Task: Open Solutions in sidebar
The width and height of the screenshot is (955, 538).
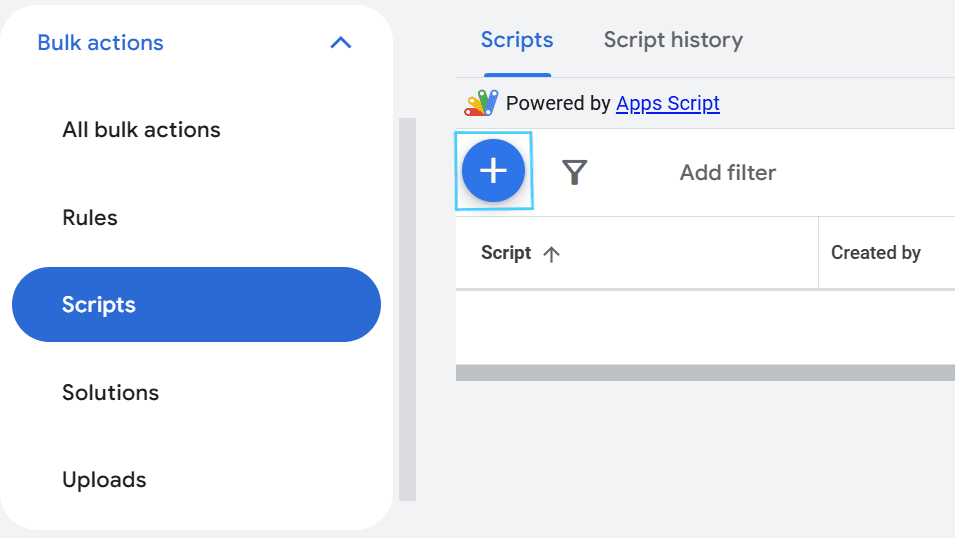Action: (110, 392)
